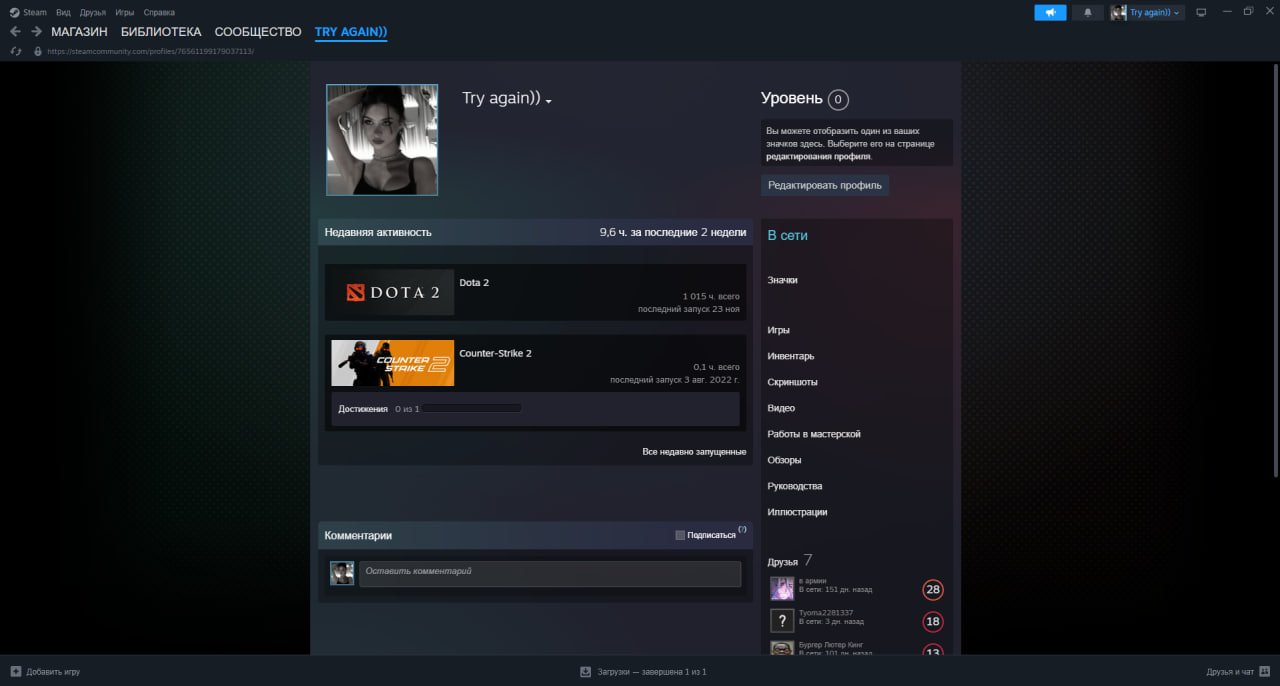Check the Подписаться checkbox in comments
The height and width of the screenshot is (686, 1280).
[680, 535]
